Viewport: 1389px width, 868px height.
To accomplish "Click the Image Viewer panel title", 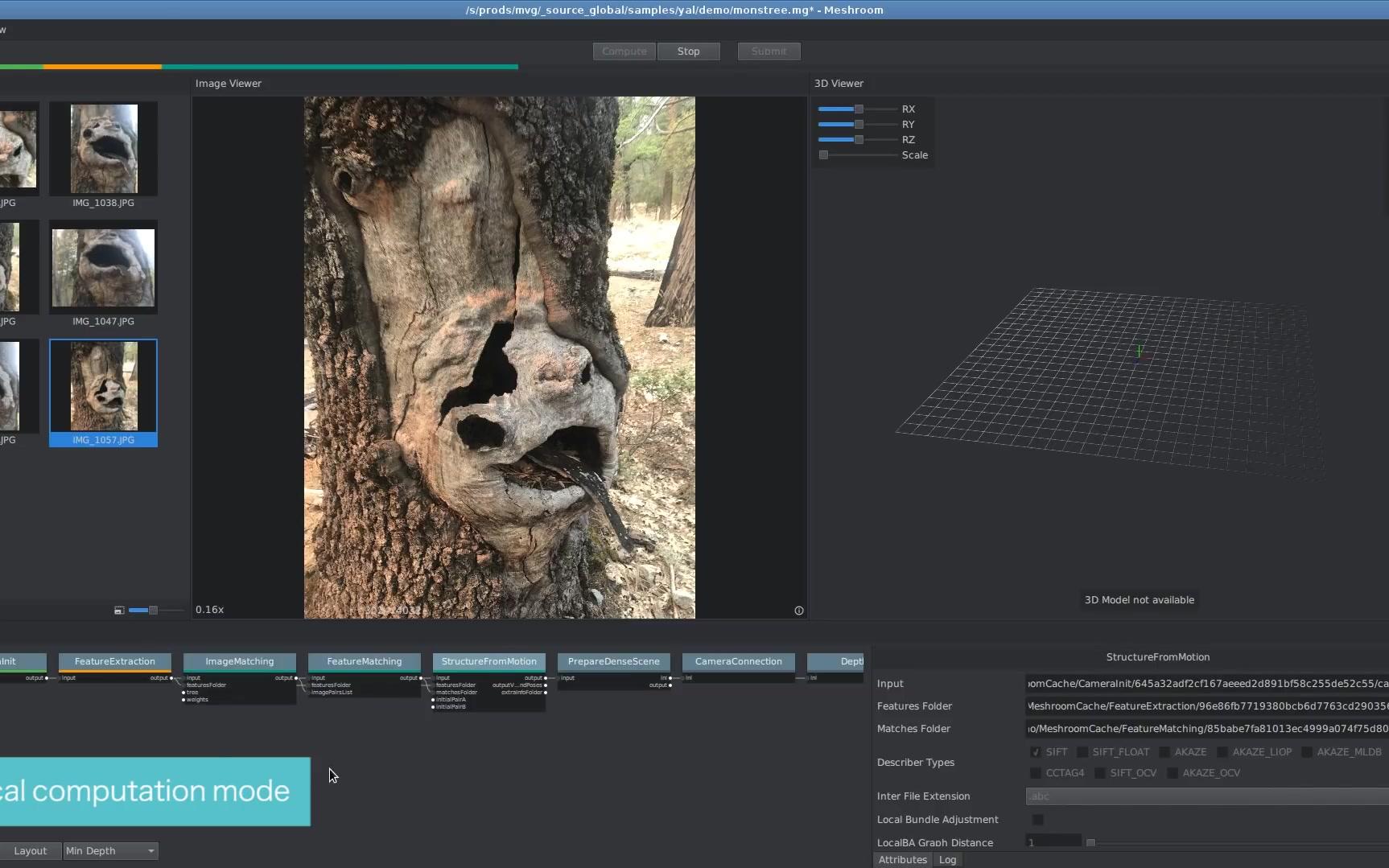I will (229, 84).
